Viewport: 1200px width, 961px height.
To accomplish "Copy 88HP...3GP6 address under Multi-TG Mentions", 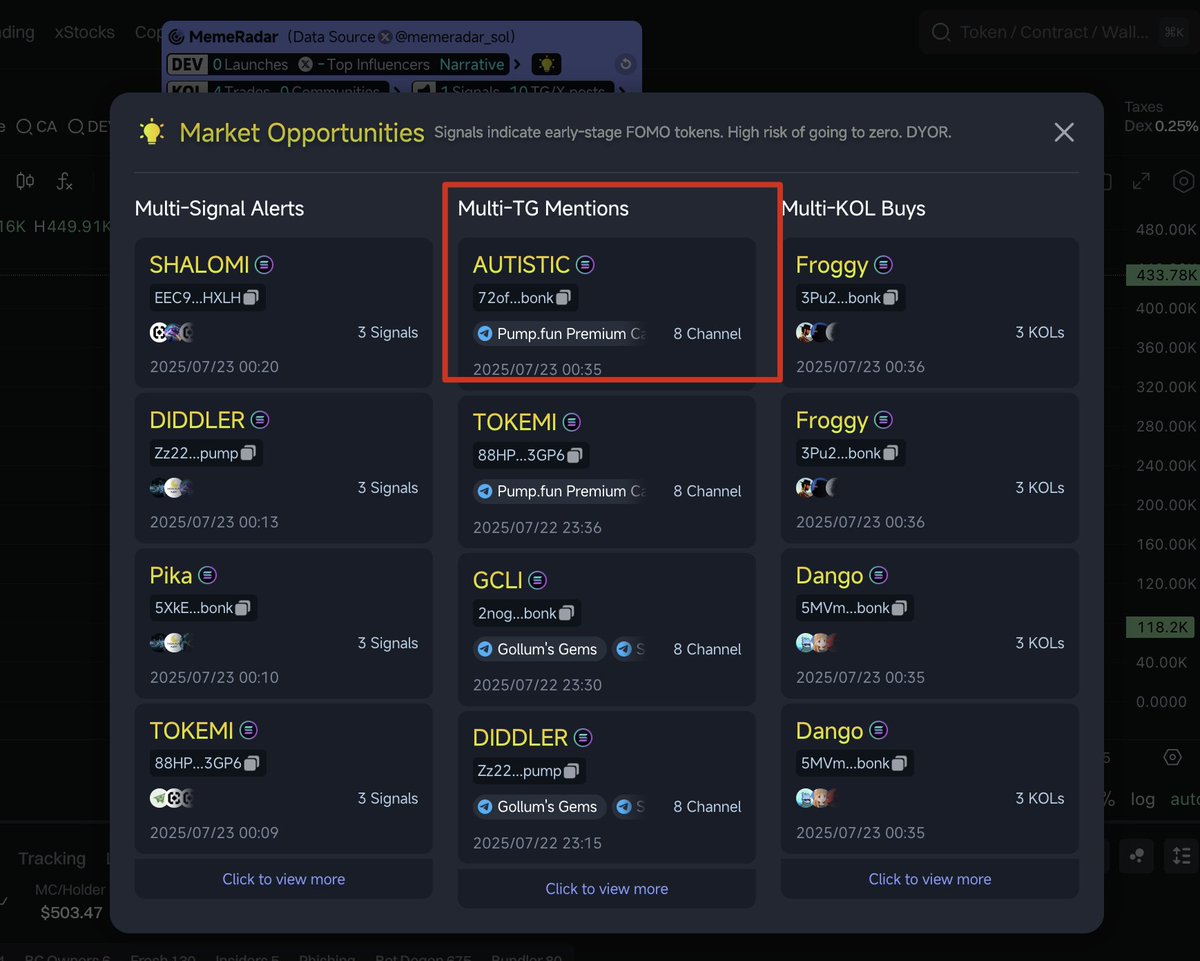I will coord(575,455).
